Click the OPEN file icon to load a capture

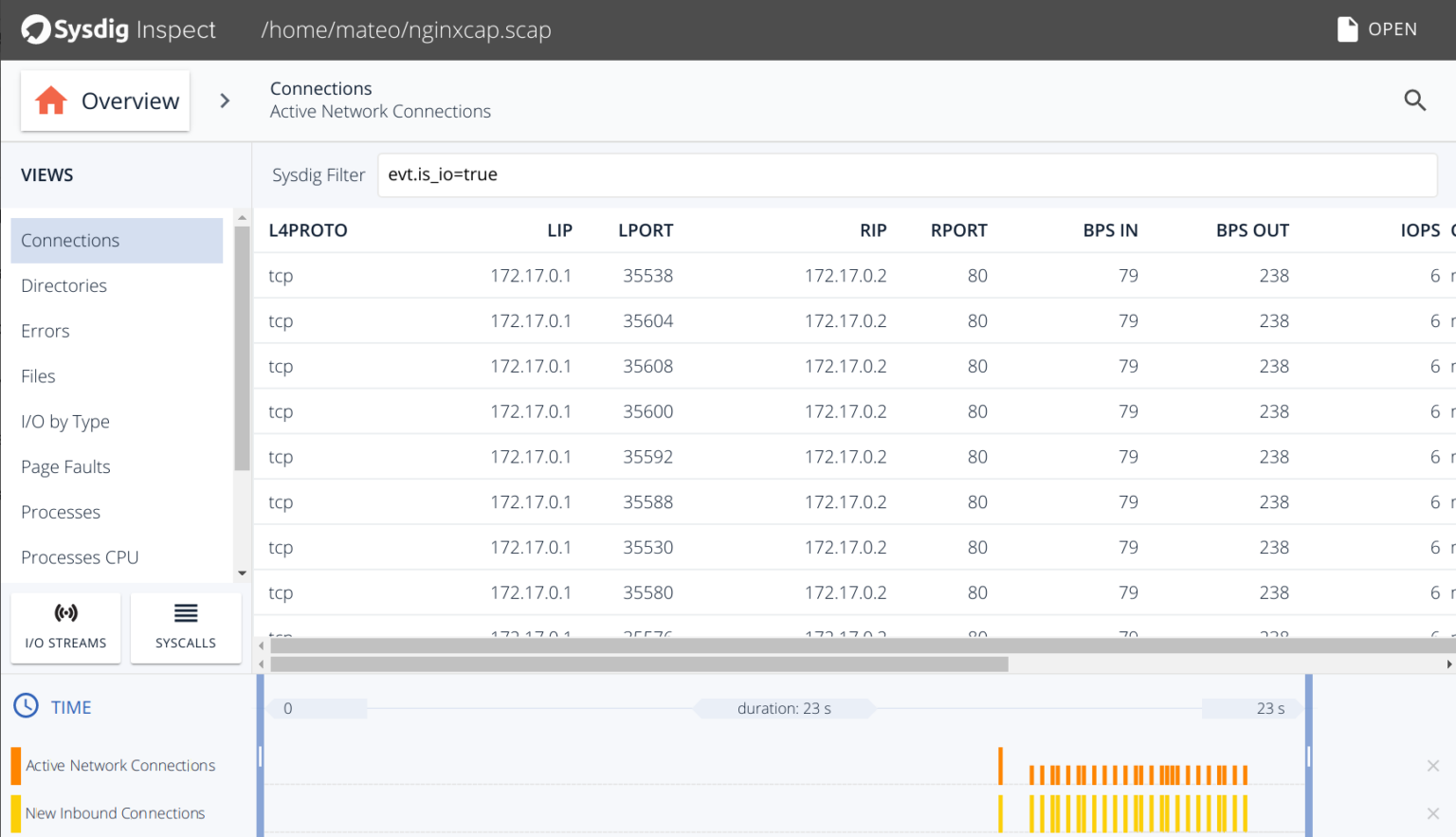click(x=1347, y=29)
